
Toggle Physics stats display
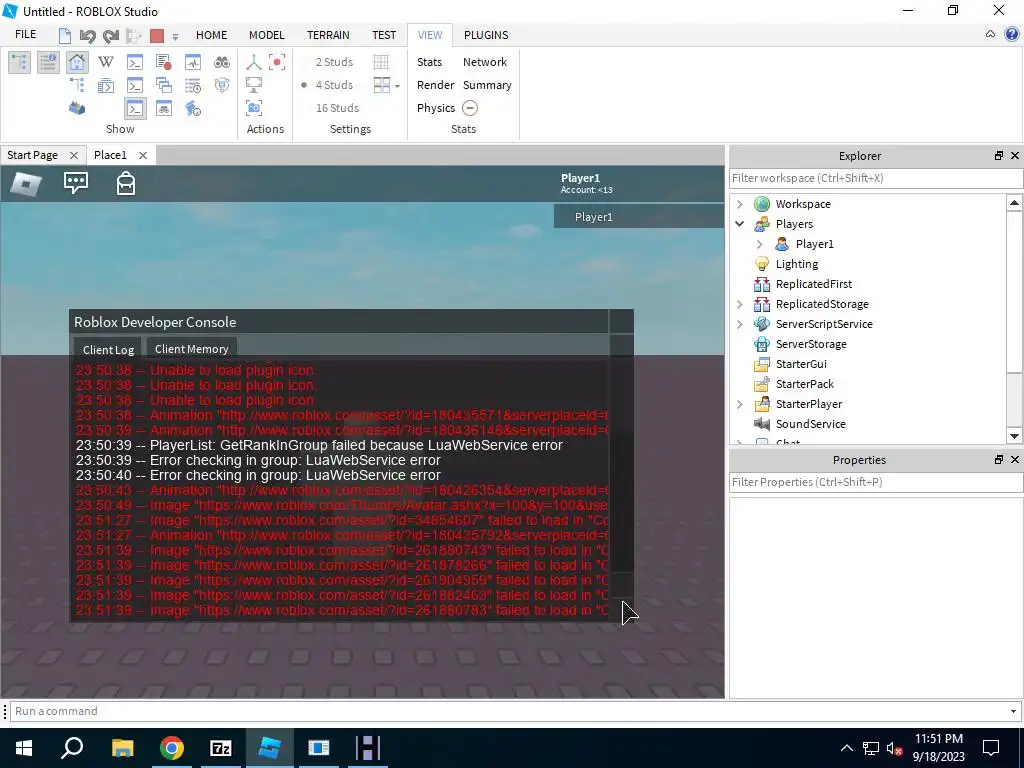[x=436, y=108]
